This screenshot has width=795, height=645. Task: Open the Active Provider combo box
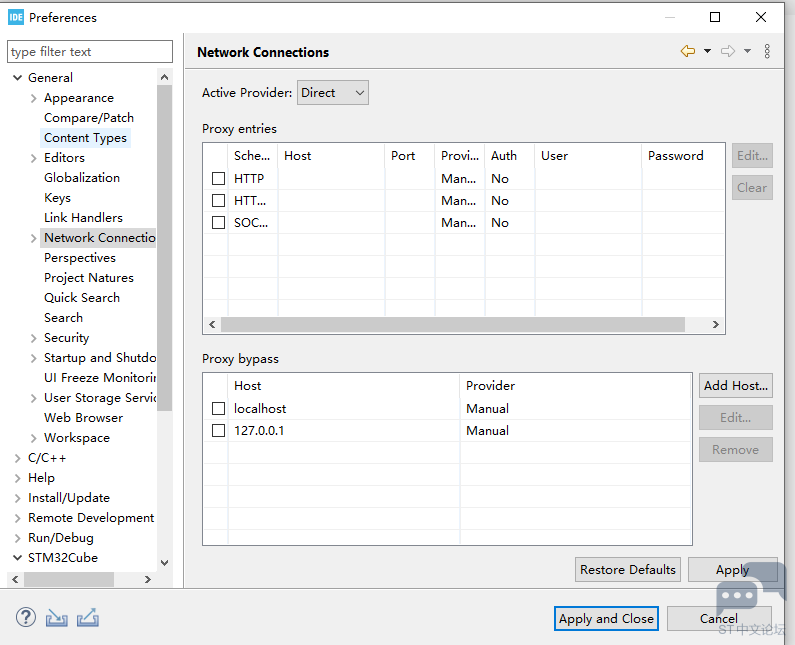point(333,93)
